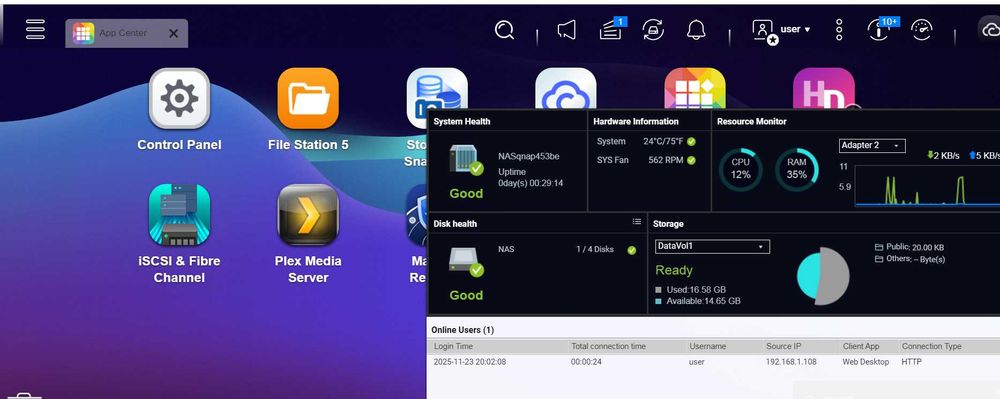Click the Used:16.58 GB legend

coord(690,289)
